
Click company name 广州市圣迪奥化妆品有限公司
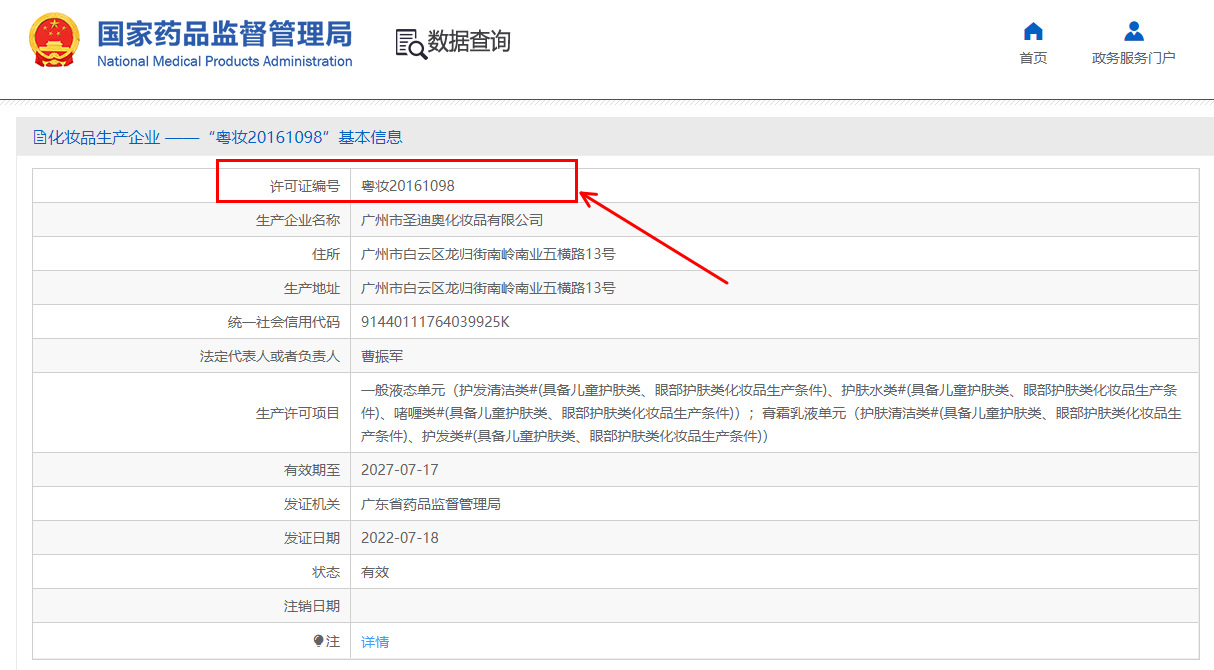click(x=452, y=220)
